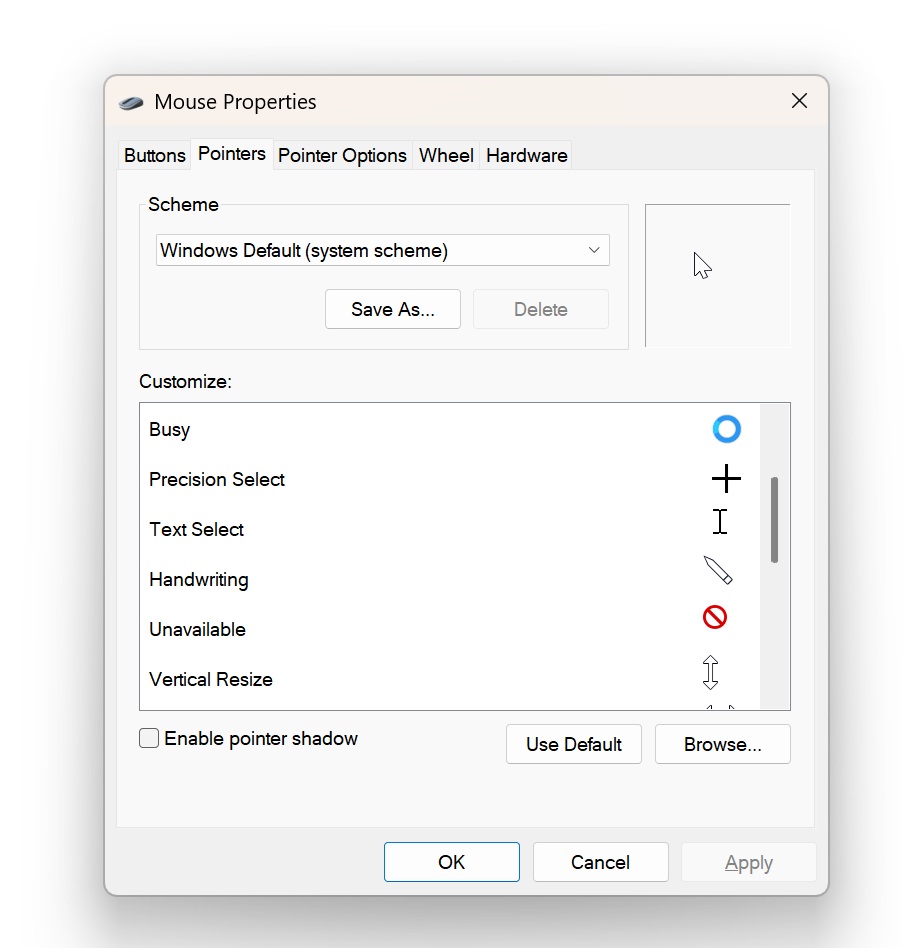Open the Scheme dropdown list
The image size is (903, 948).
tap(383, 250)
